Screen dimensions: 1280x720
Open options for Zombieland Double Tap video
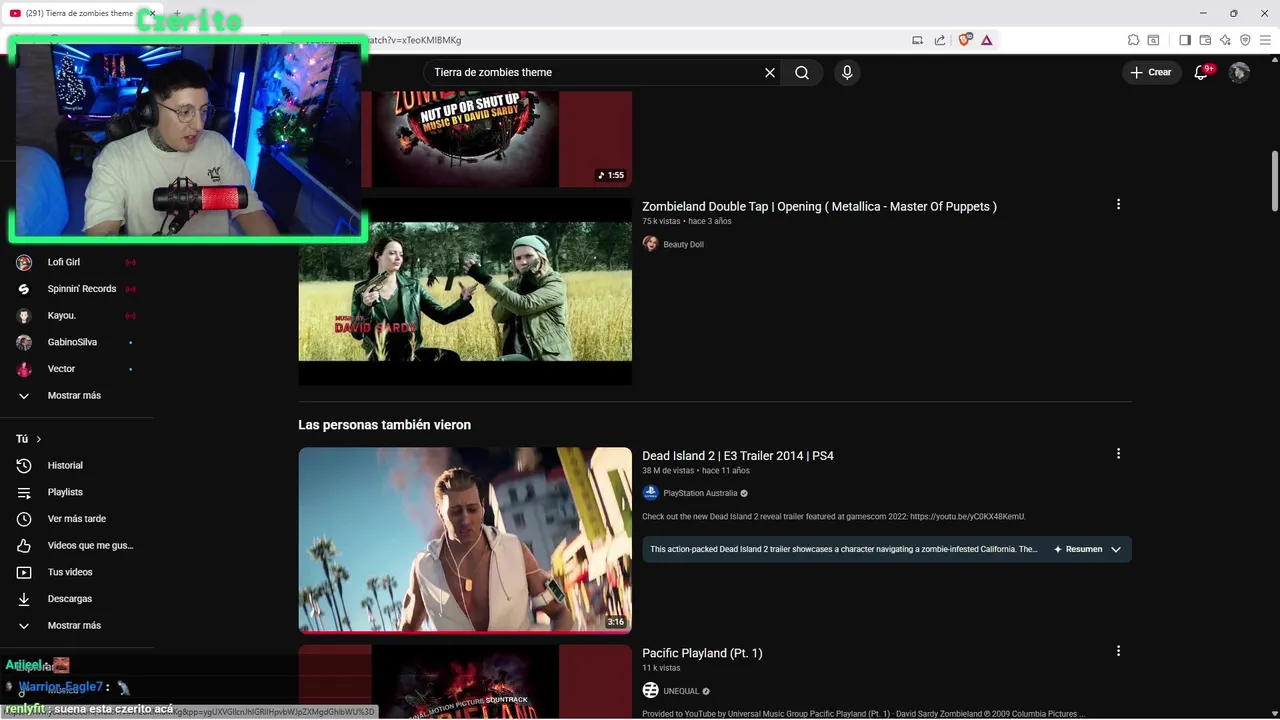click(1118, 204)
